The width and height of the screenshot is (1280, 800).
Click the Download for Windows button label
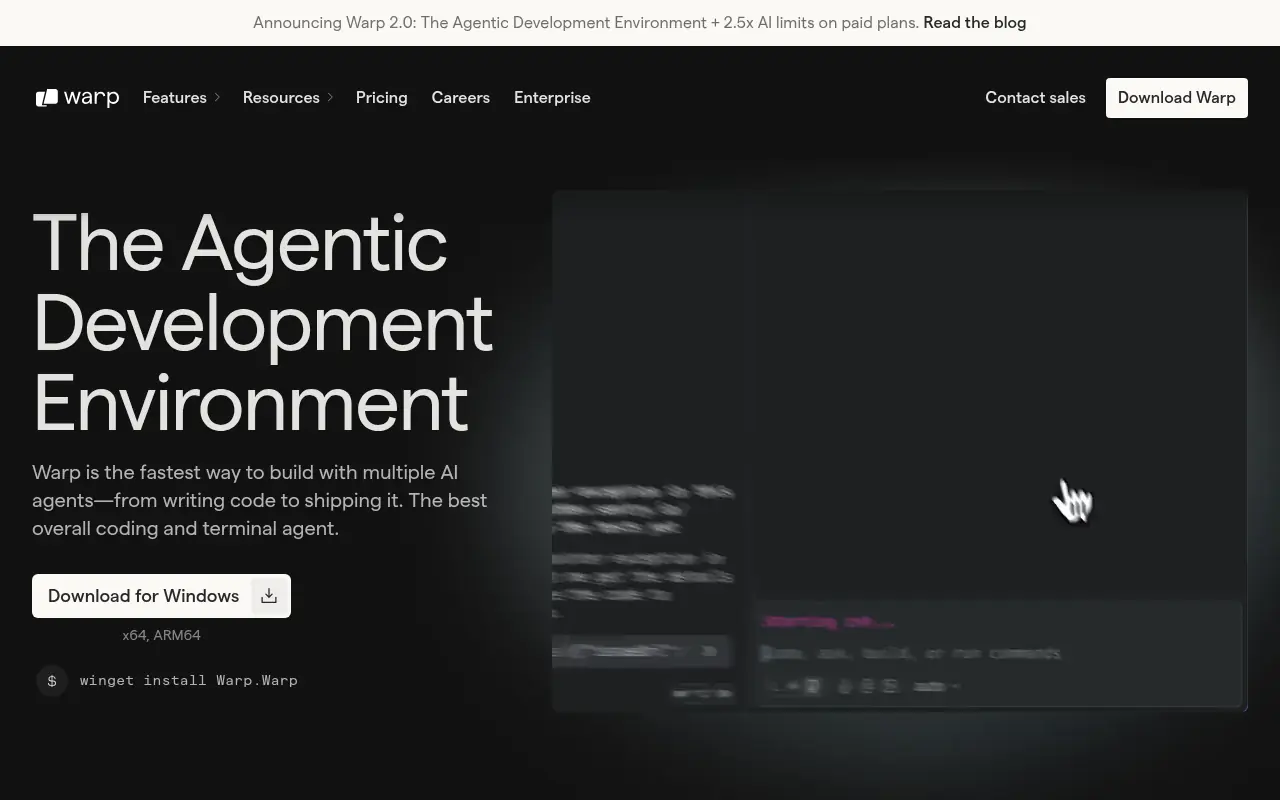[x=143, y=596]
